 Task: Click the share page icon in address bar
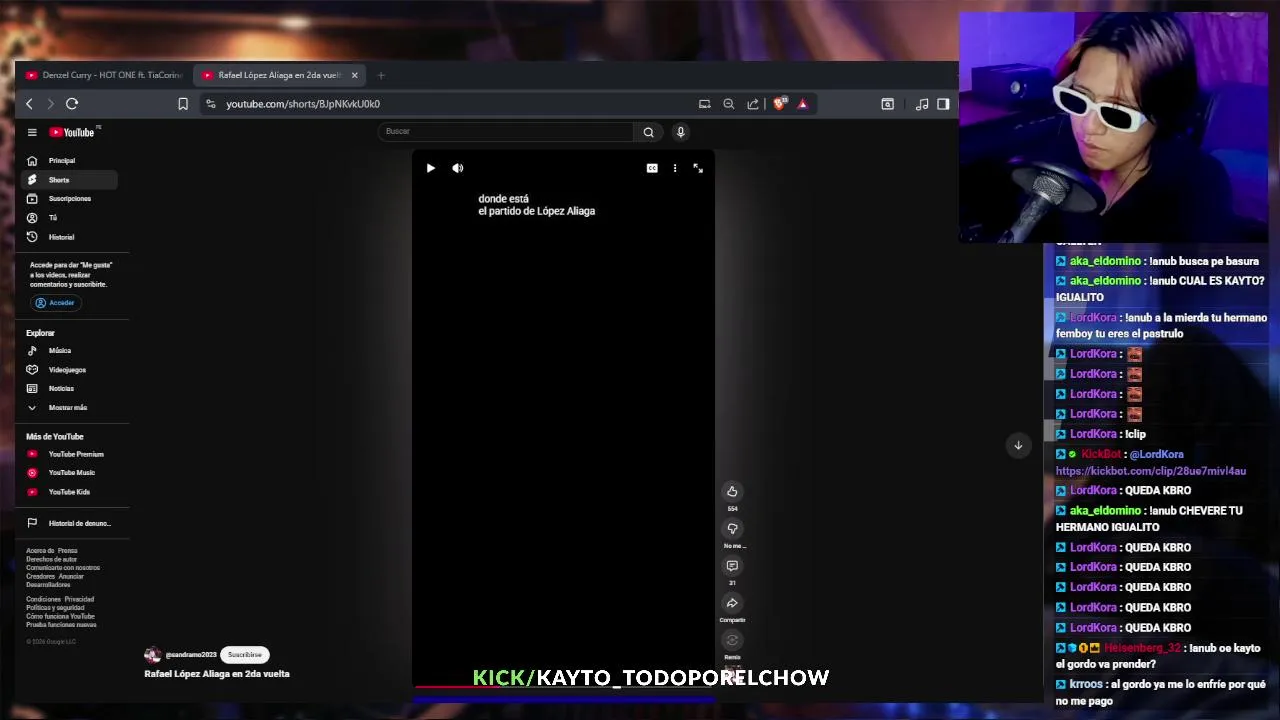click(x=753, y=104)
